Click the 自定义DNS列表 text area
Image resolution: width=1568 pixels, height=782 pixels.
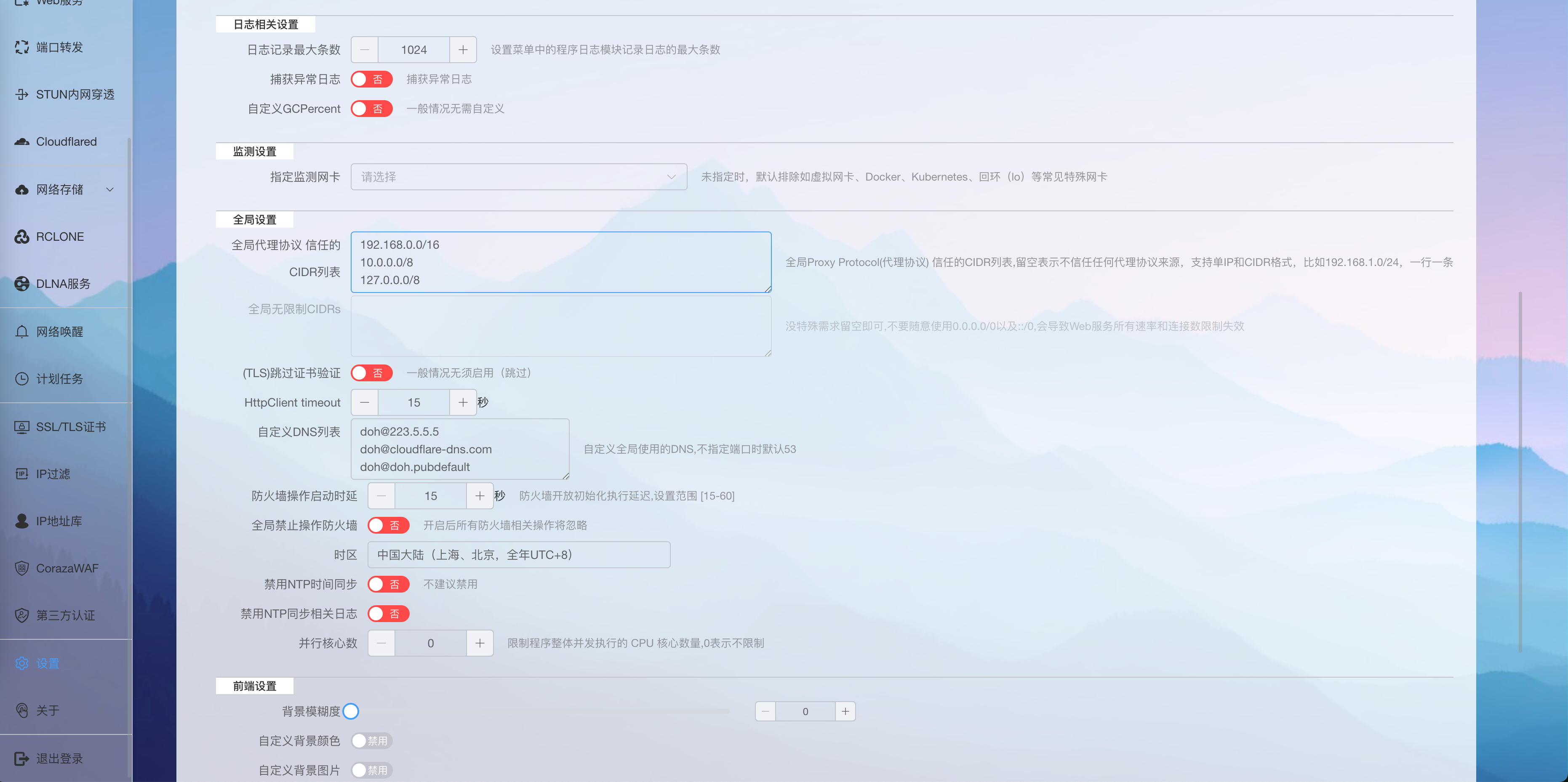coord(459,449)
